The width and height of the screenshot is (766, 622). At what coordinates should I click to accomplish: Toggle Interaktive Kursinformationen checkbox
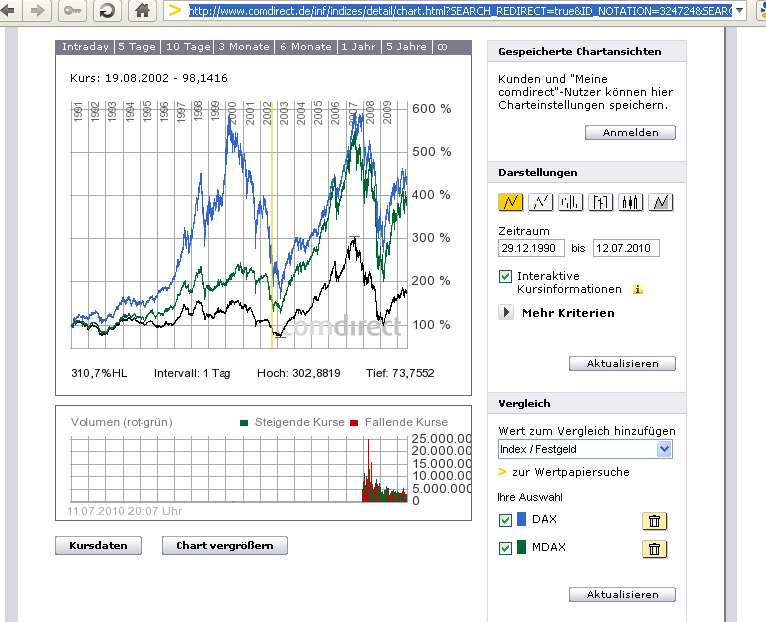coord(506,277)
